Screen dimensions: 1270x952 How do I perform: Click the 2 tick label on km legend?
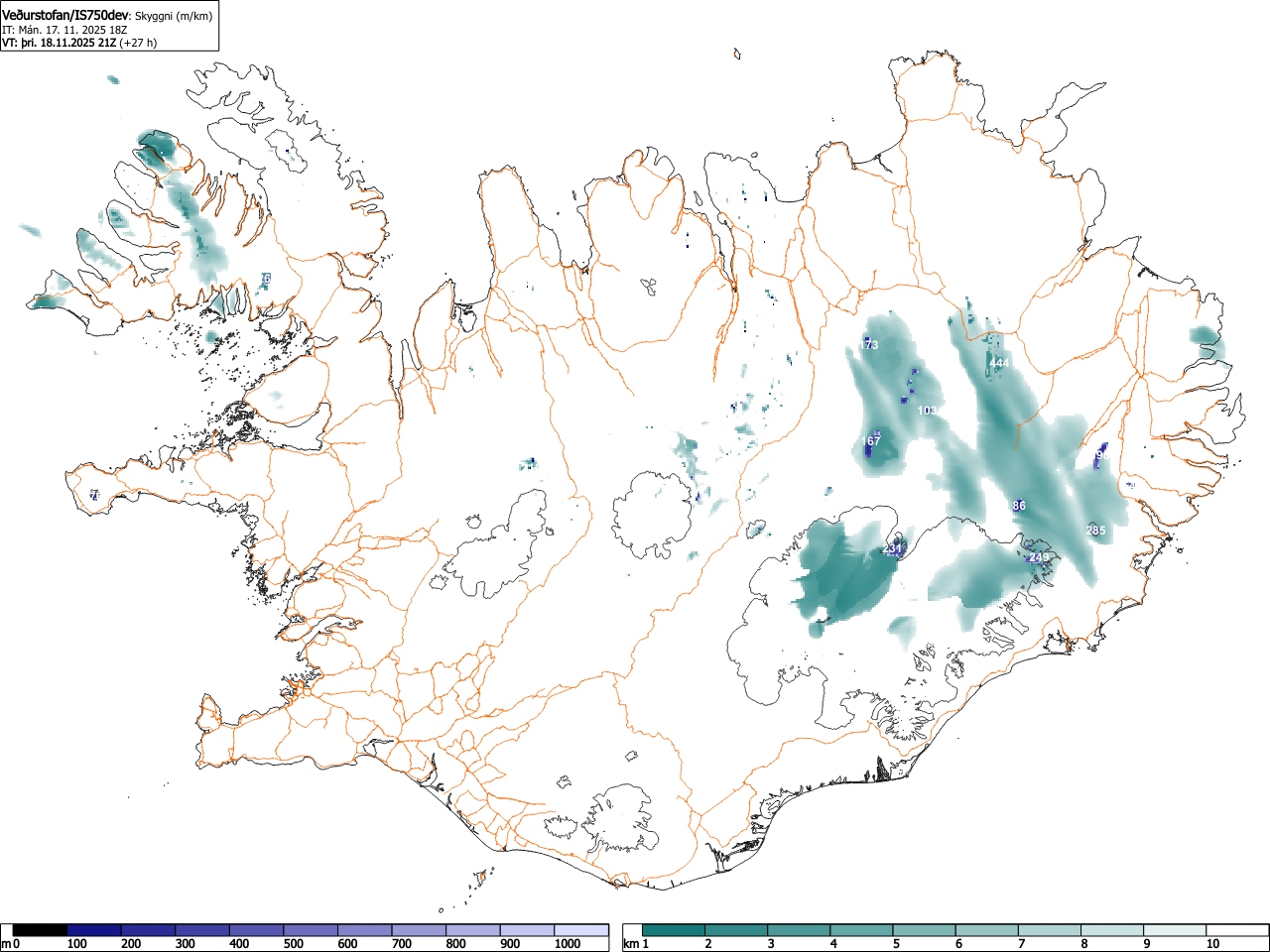point(708,944)
